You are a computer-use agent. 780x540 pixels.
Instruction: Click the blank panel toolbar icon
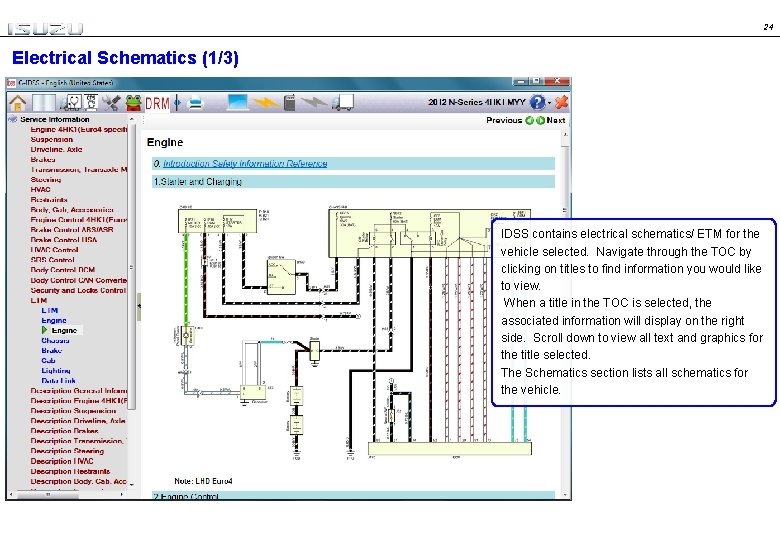44,102
